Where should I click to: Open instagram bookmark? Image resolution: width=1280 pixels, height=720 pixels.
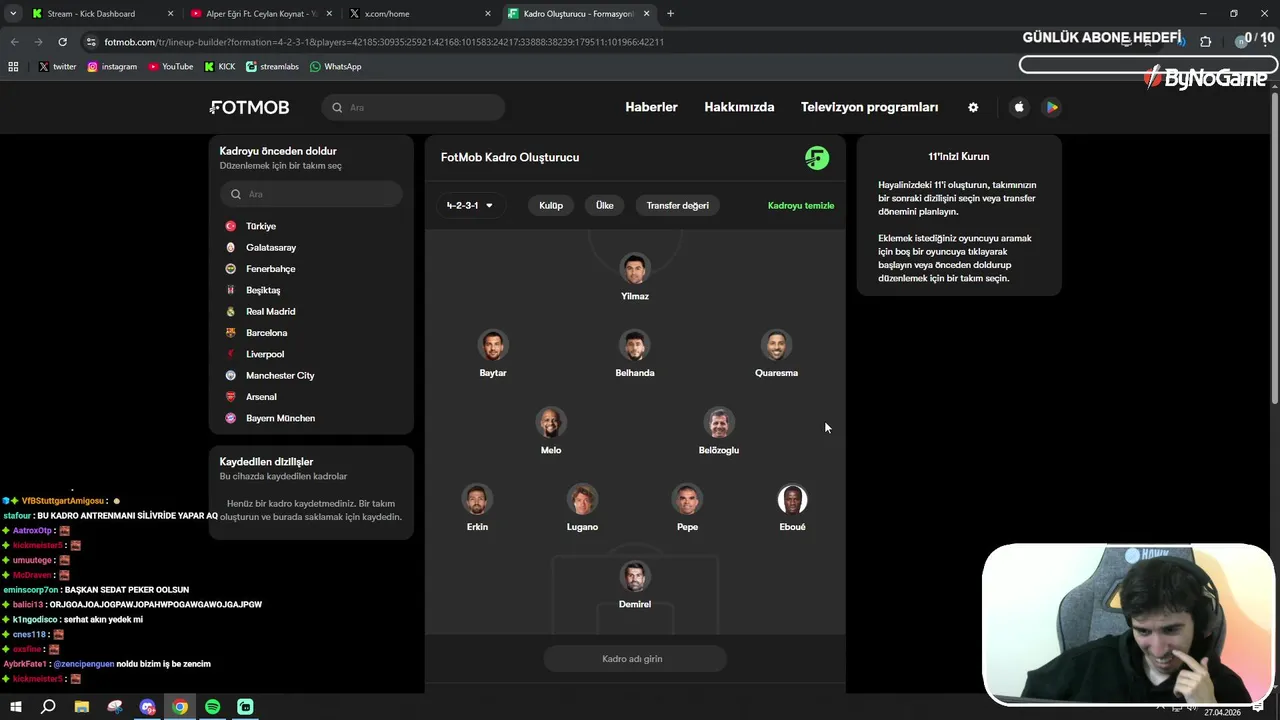point(112,67)
